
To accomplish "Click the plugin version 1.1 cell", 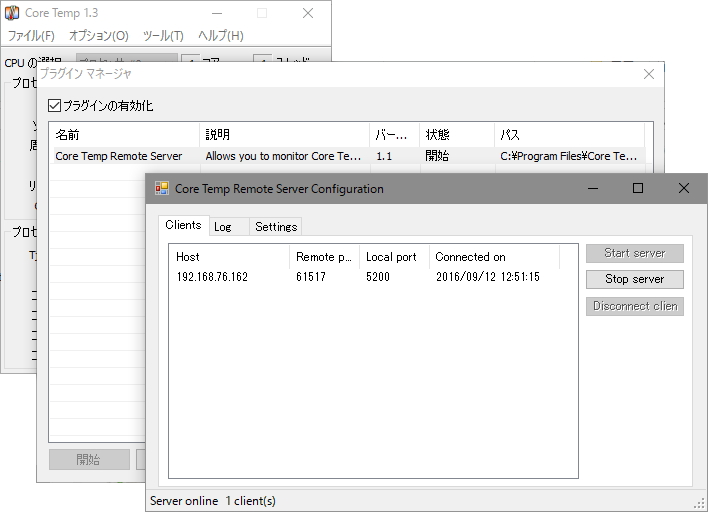I will coord(384,156).
